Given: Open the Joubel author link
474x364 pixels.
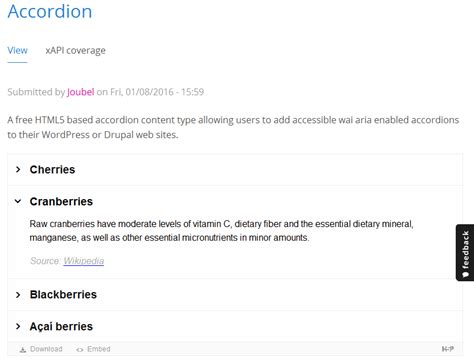Looking at the screenshot, I should click(x=81, y=92).
